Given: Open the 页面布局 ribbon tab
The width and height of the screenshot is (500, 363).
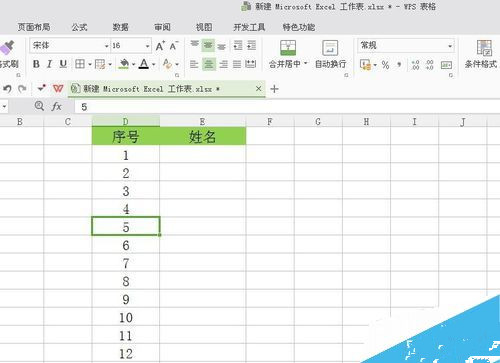Looking at the screenshot, I should 34,27.
